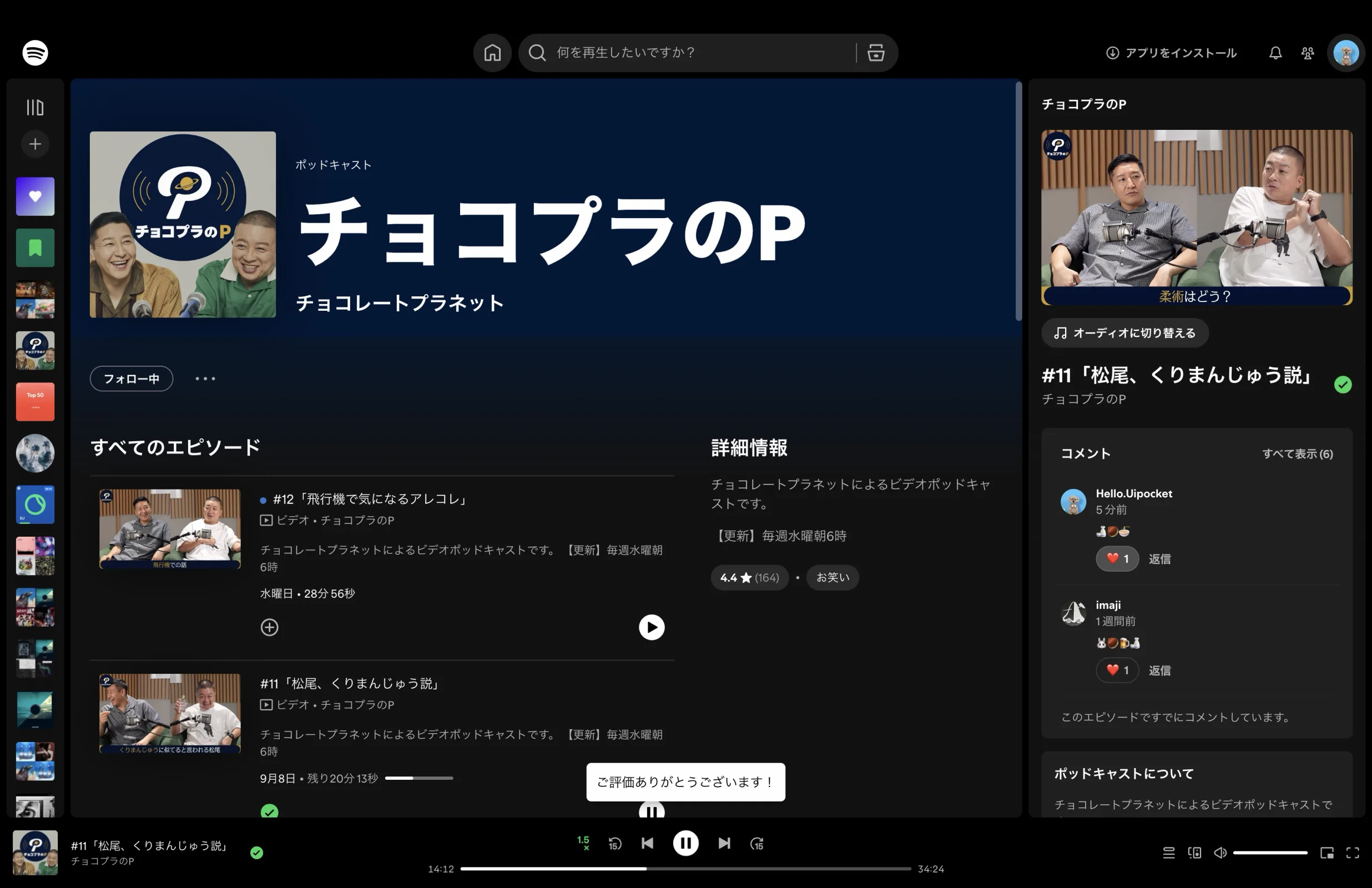This screenshot has width=1372, height=888.
Task: Toggle saved checkmark beside panel episode title
Action: point(1343,385)
